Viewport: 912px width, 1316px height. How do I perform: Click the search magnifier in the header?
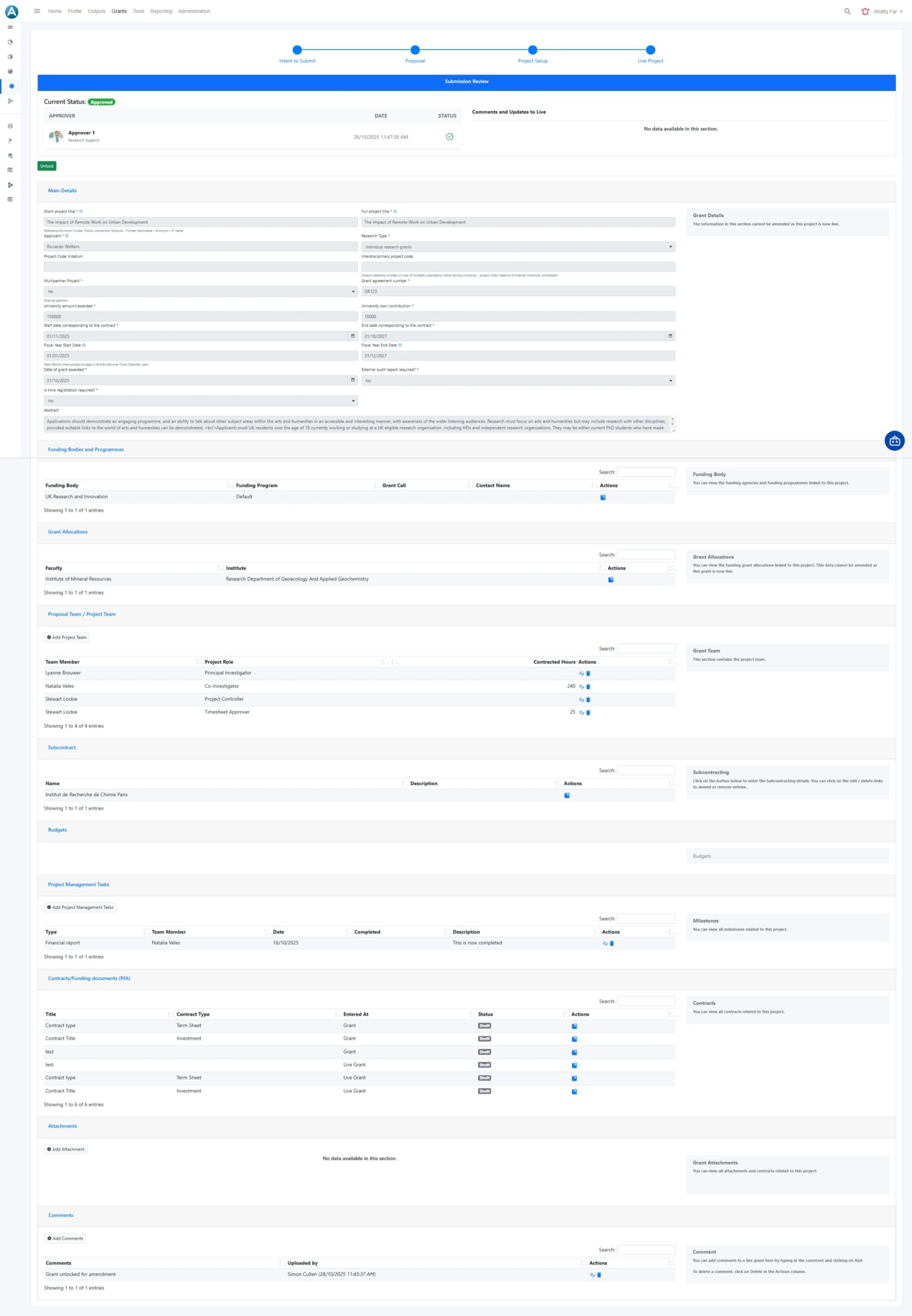[x=847, y=11]
